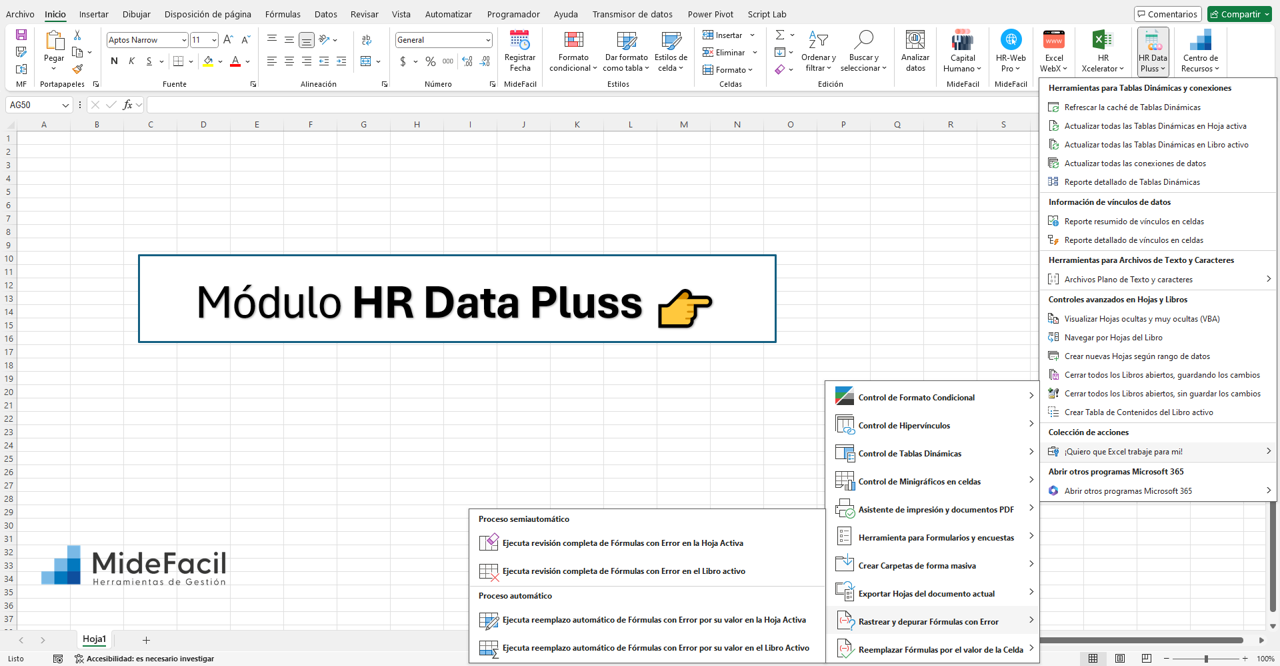
Task: Click the Analizar datos icon
Action: tap(915, 40)
